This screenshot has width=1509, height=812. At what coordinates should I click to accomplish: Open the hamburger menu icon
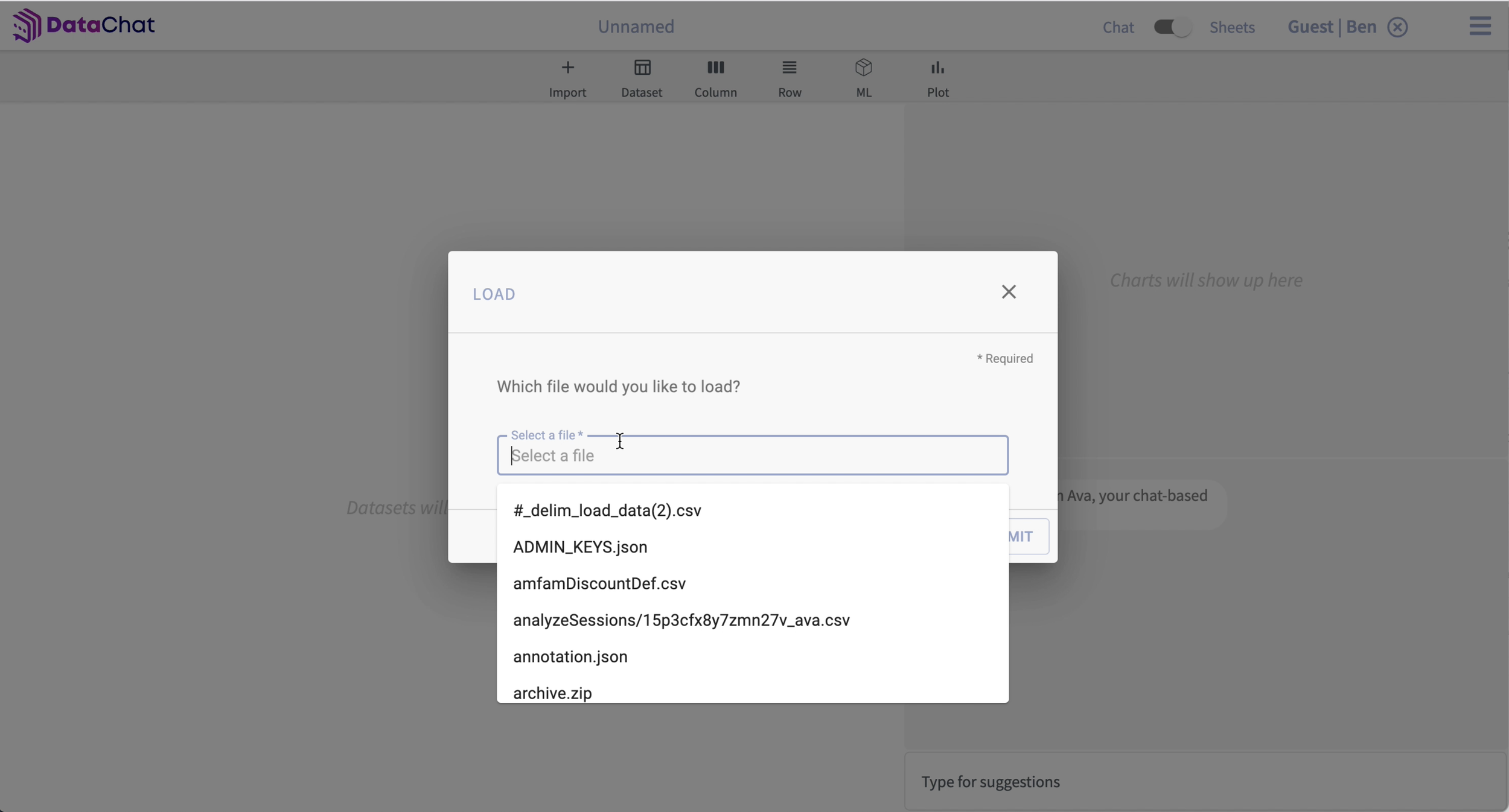[1479, 26]
